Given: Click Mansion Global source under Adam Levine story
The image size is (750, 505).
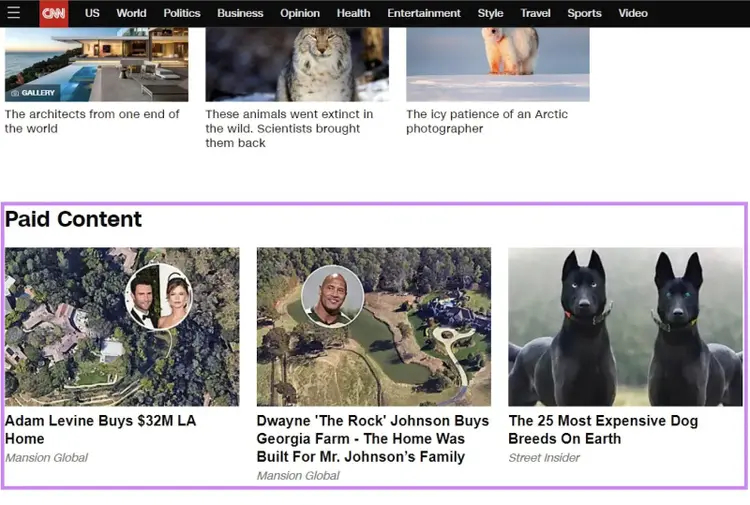Looking at the screenshot, I should [46, 458].
